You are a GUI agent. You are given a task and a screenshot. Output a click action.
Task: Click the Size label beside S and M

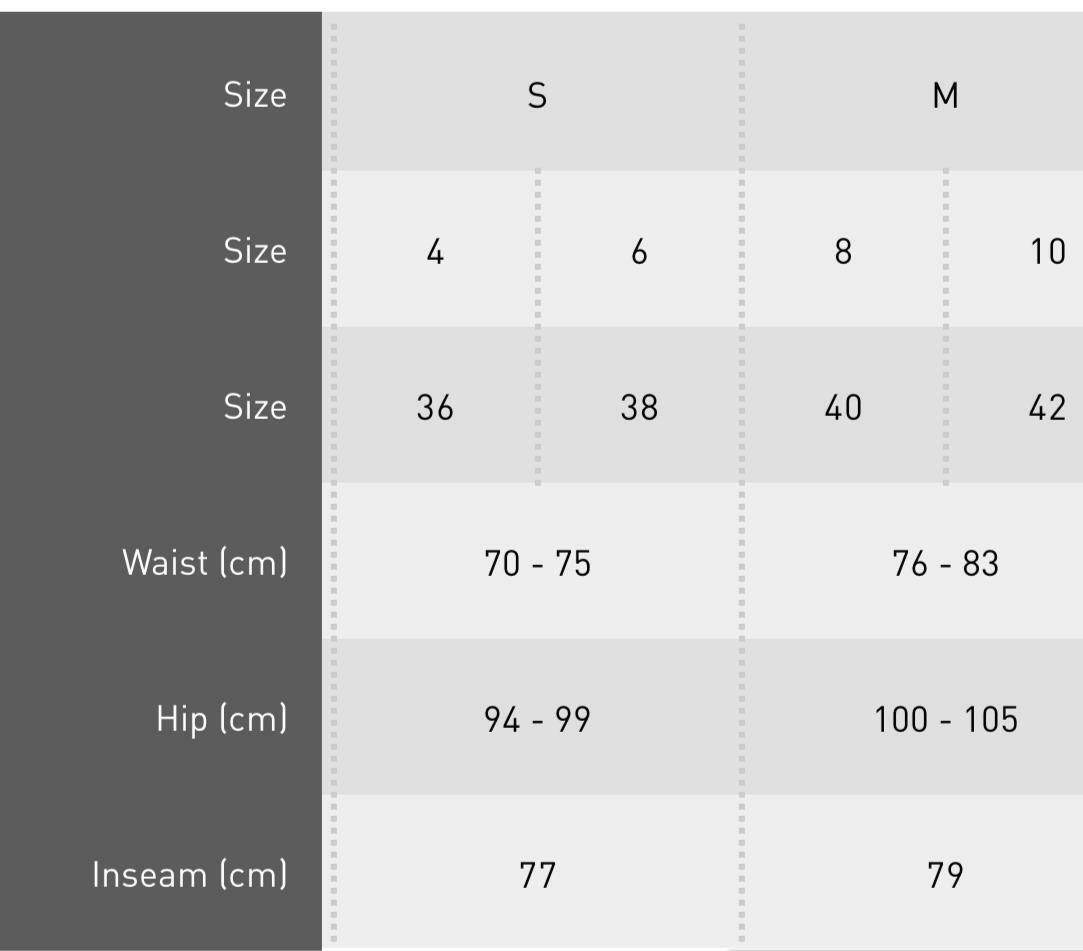pyautogui.click(x=255, y=95)
